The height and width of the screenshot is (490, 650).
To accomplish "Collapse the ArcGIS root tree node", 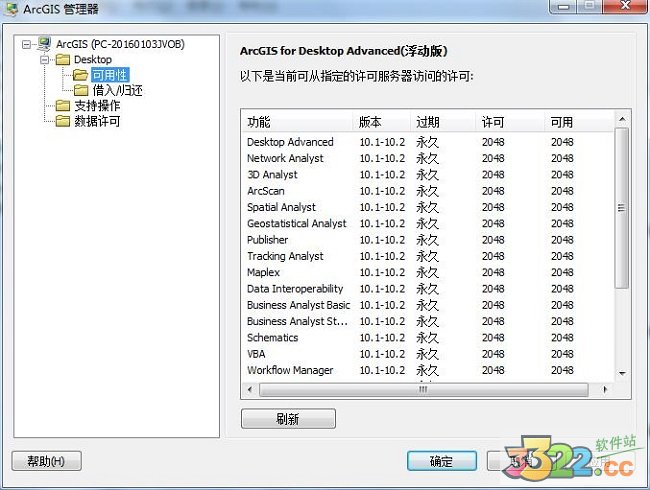I will click(x=26, y=44).
